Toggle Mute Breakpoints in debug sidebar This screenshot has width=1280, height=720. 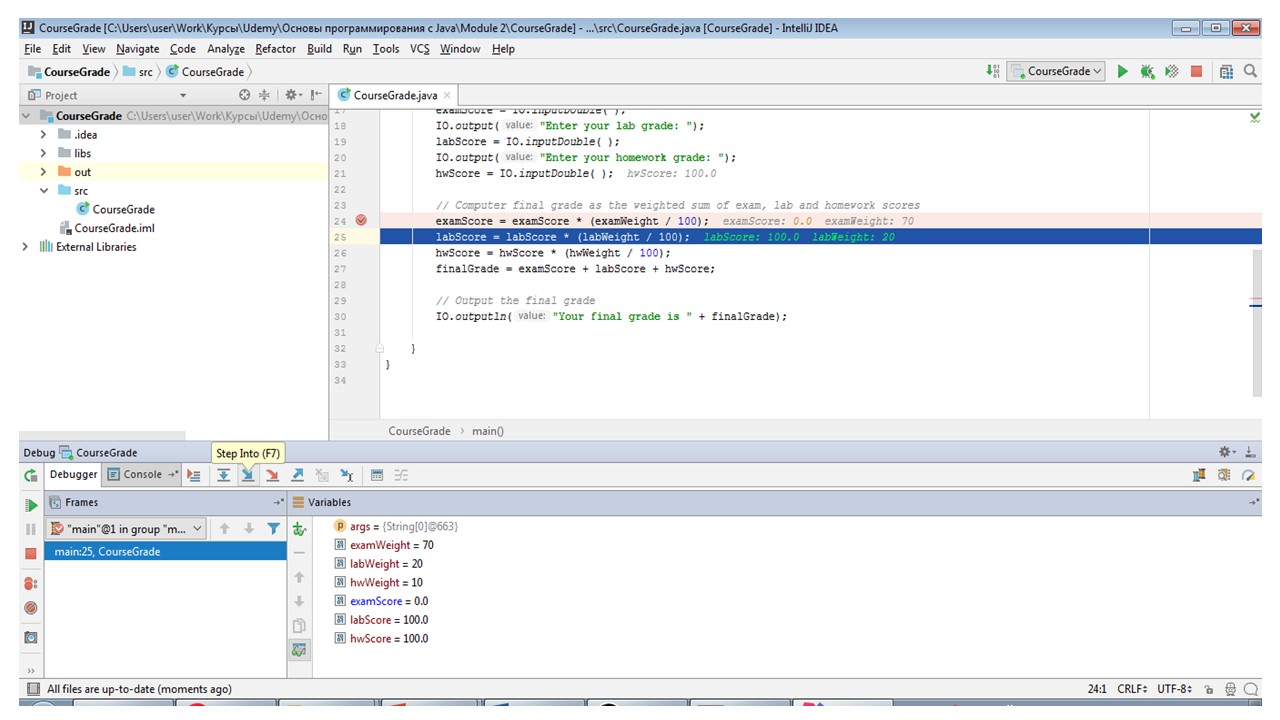click(x=31, y=608)
